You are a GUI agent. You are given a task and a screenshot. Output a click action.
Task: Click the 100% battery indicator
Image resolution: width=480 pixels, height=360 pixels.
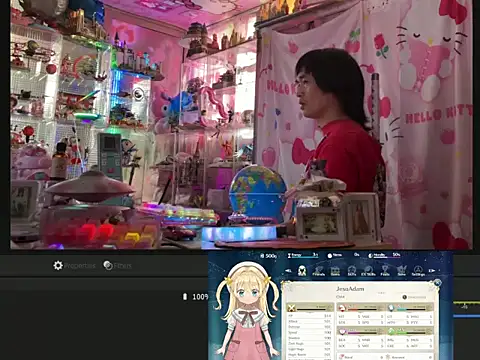click(196, 297)
